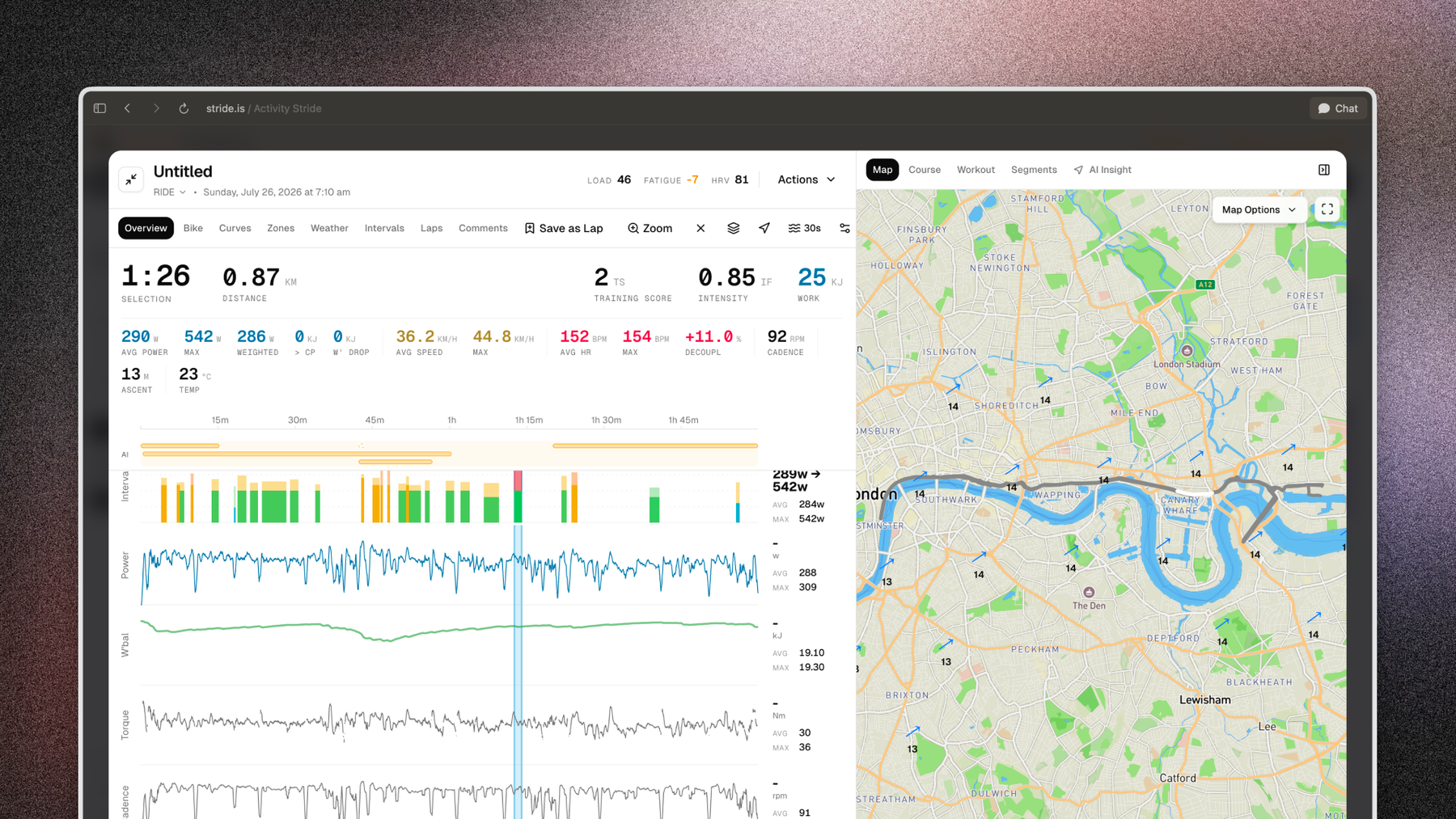This screenshot has width=1456, height=819.
Task: Toggle the browser sidebar panel icon
Action: coord(99,108)
